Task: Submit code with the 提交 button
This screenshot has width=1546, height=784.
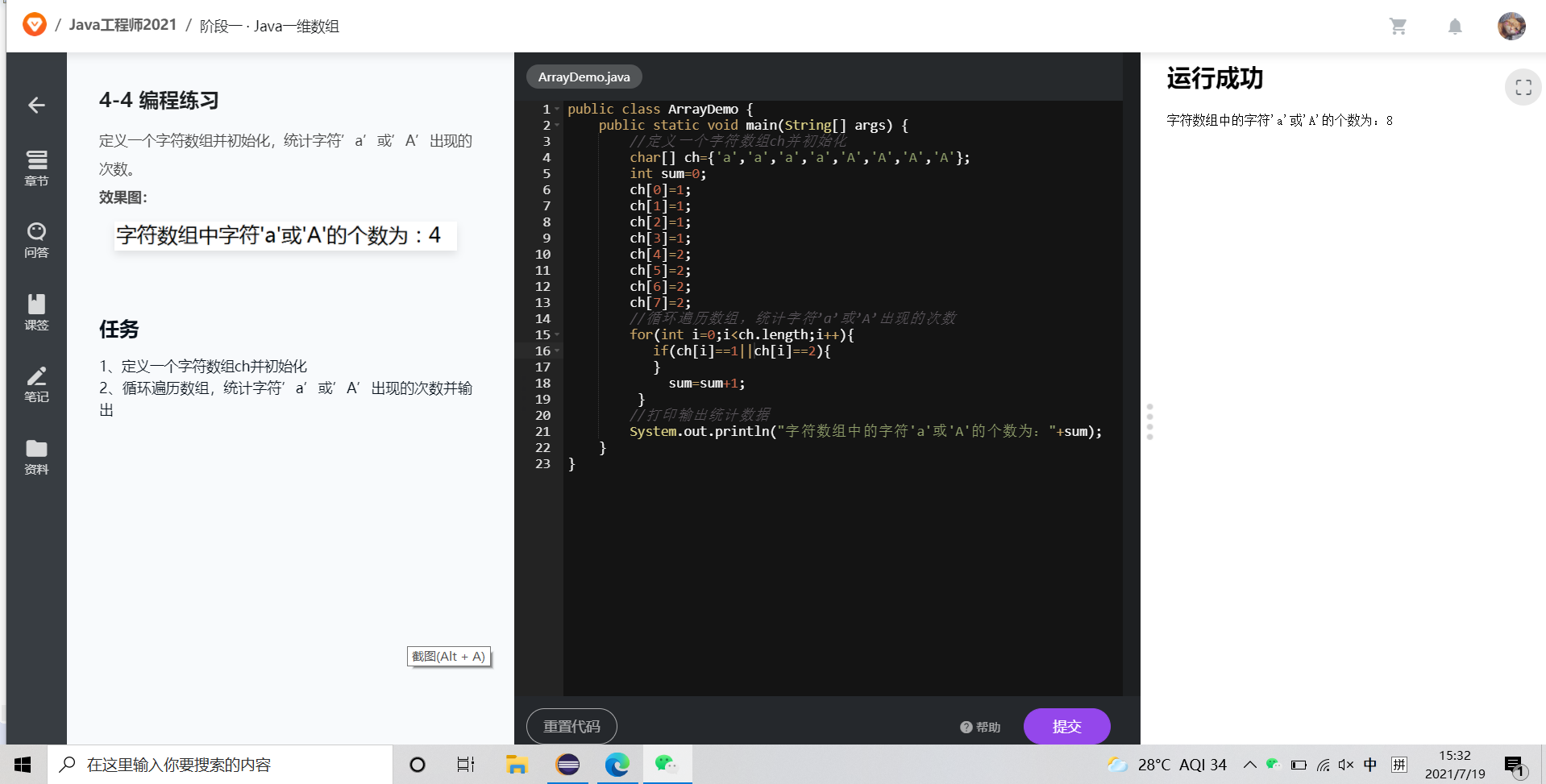Action: (x=1066, y=727)
